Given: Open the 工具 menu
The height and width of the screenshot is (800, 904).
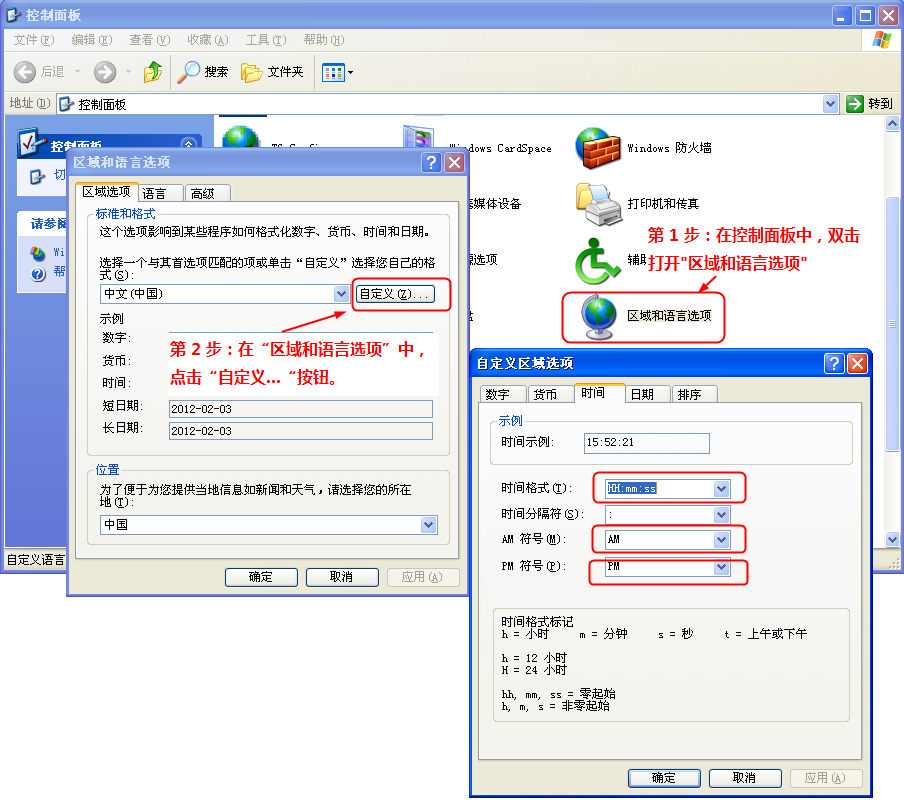Looking at the screenshot, I should point(265,40).
